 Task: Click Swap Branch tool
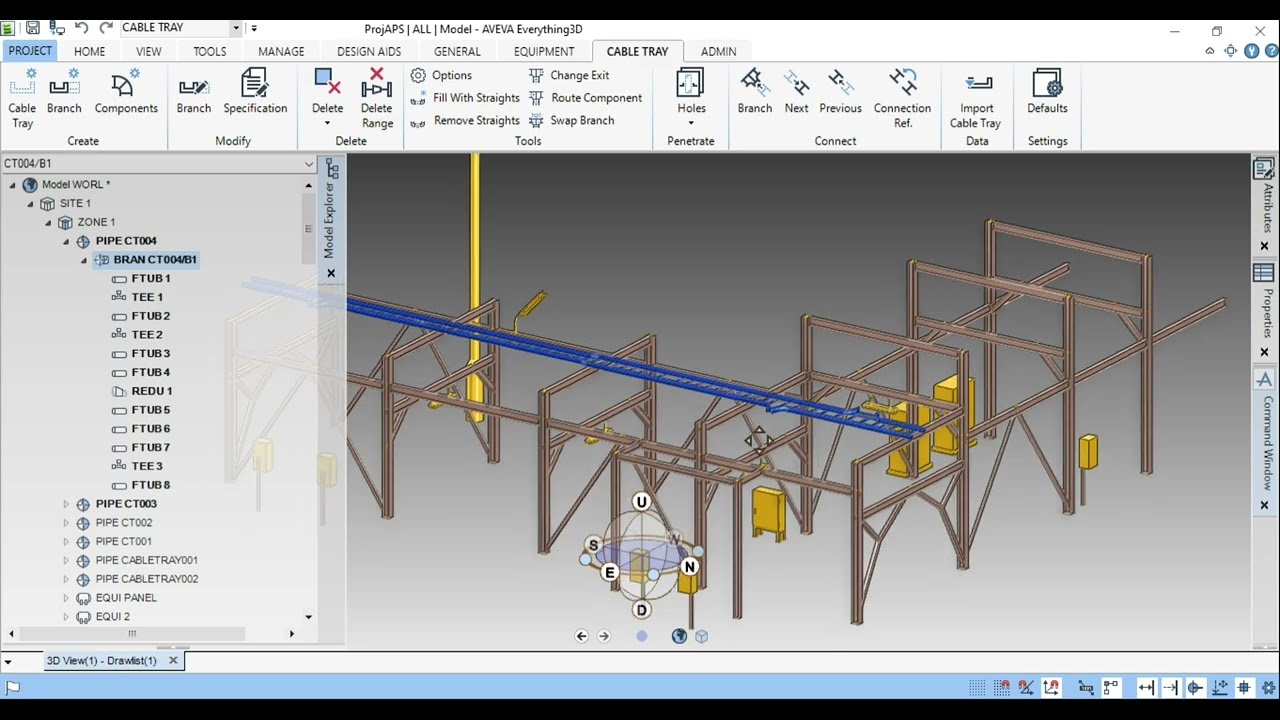[x=571, y=121]
